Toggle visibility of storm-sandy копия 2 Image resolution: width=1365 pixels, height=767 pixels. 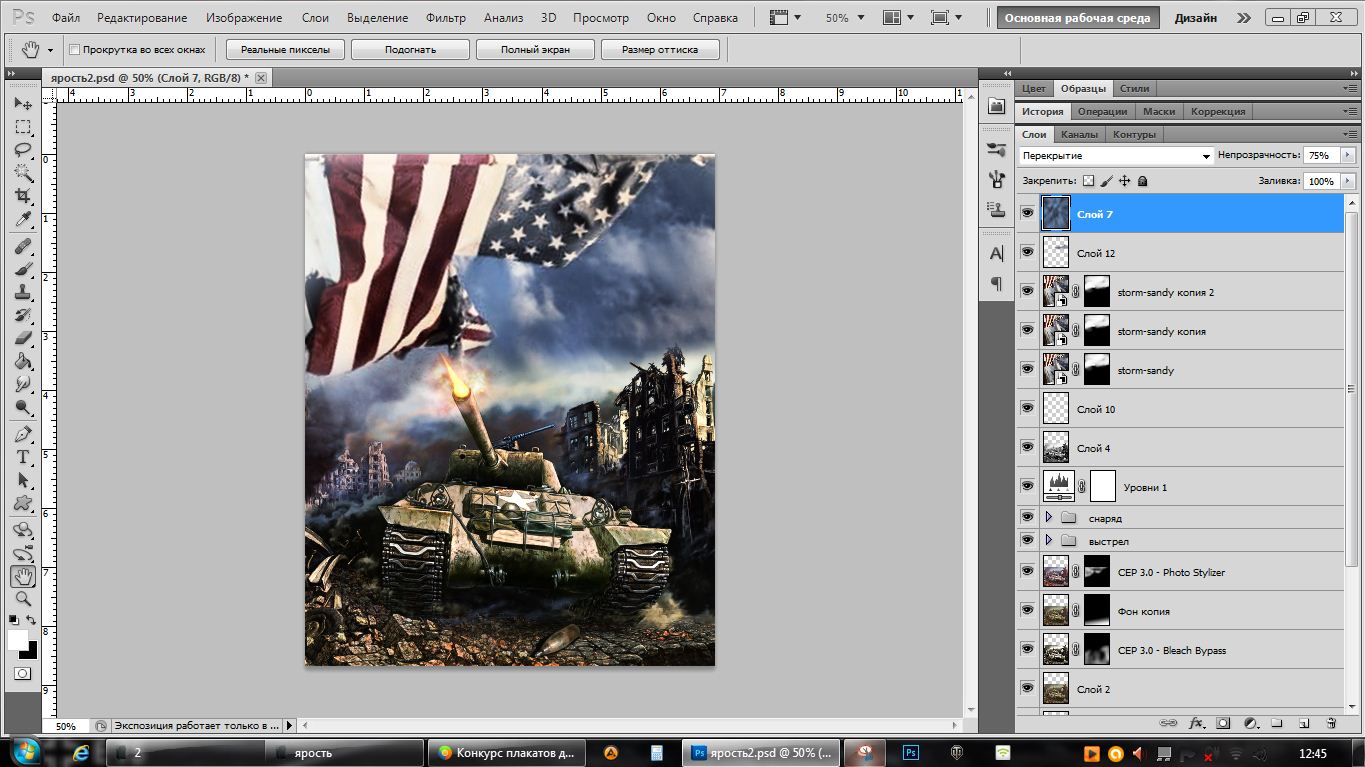tap(1028, 291)
